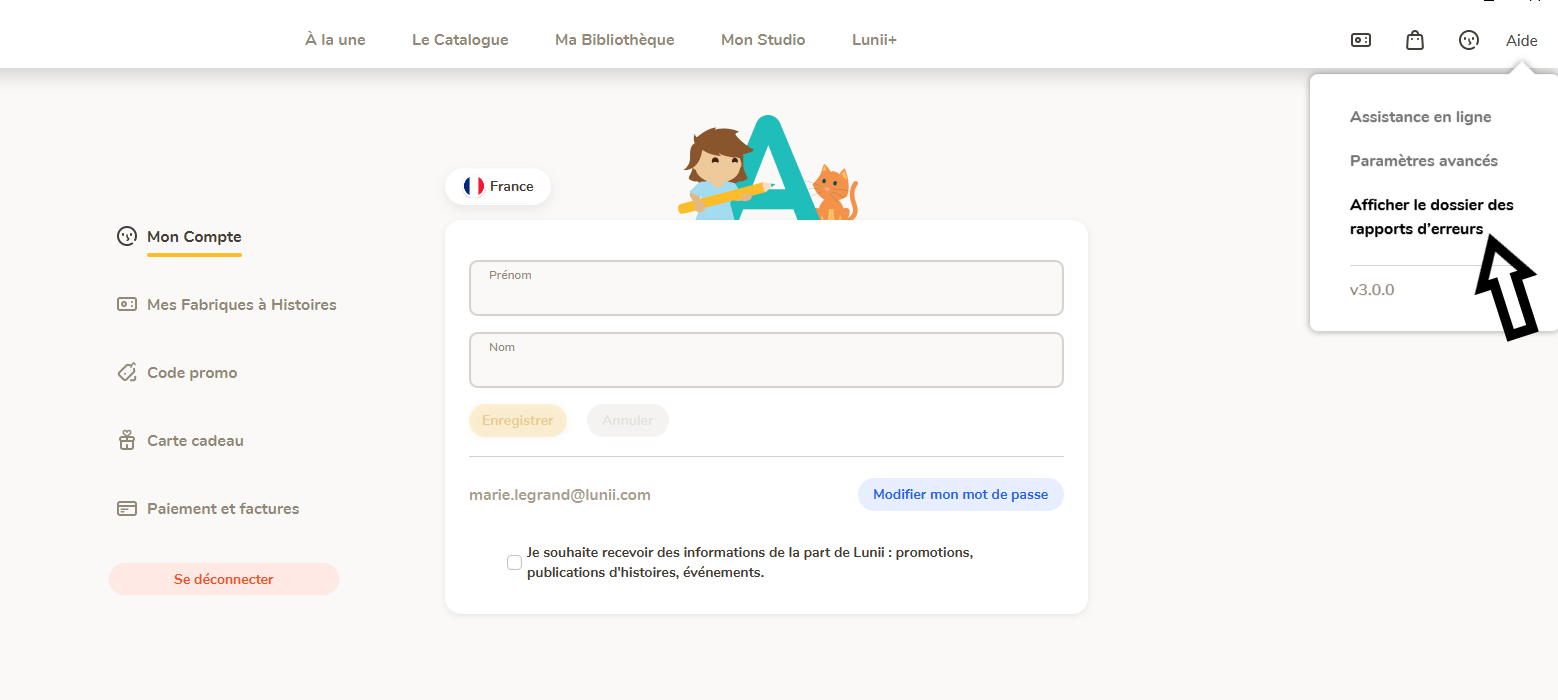This screenshot has width=1558, height=700.
Task: Go to Le Catalogue tab
Action: click(460, 40)
